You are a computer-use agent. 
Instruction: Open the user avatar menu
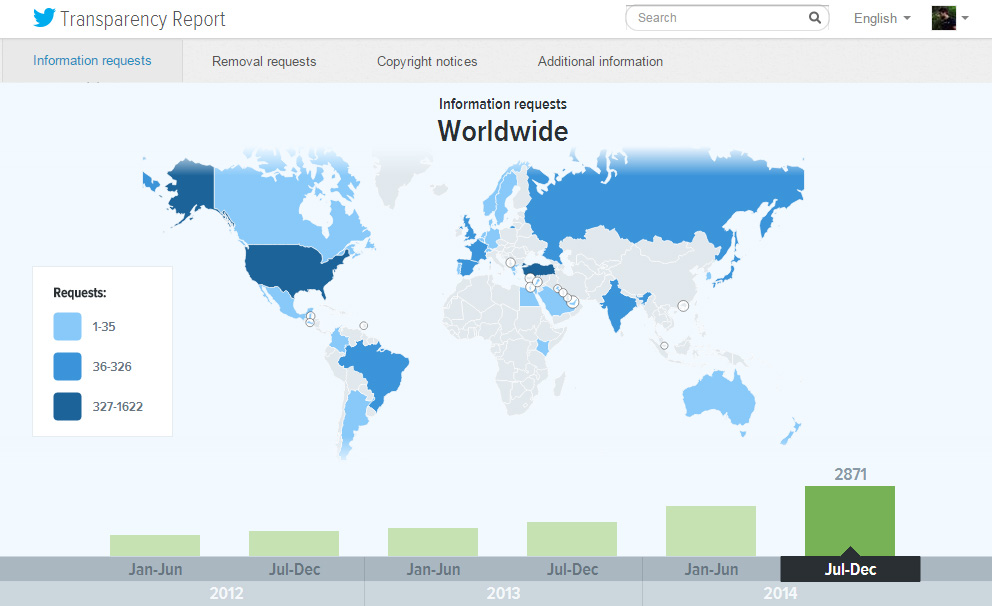click(x=943, y=18)
